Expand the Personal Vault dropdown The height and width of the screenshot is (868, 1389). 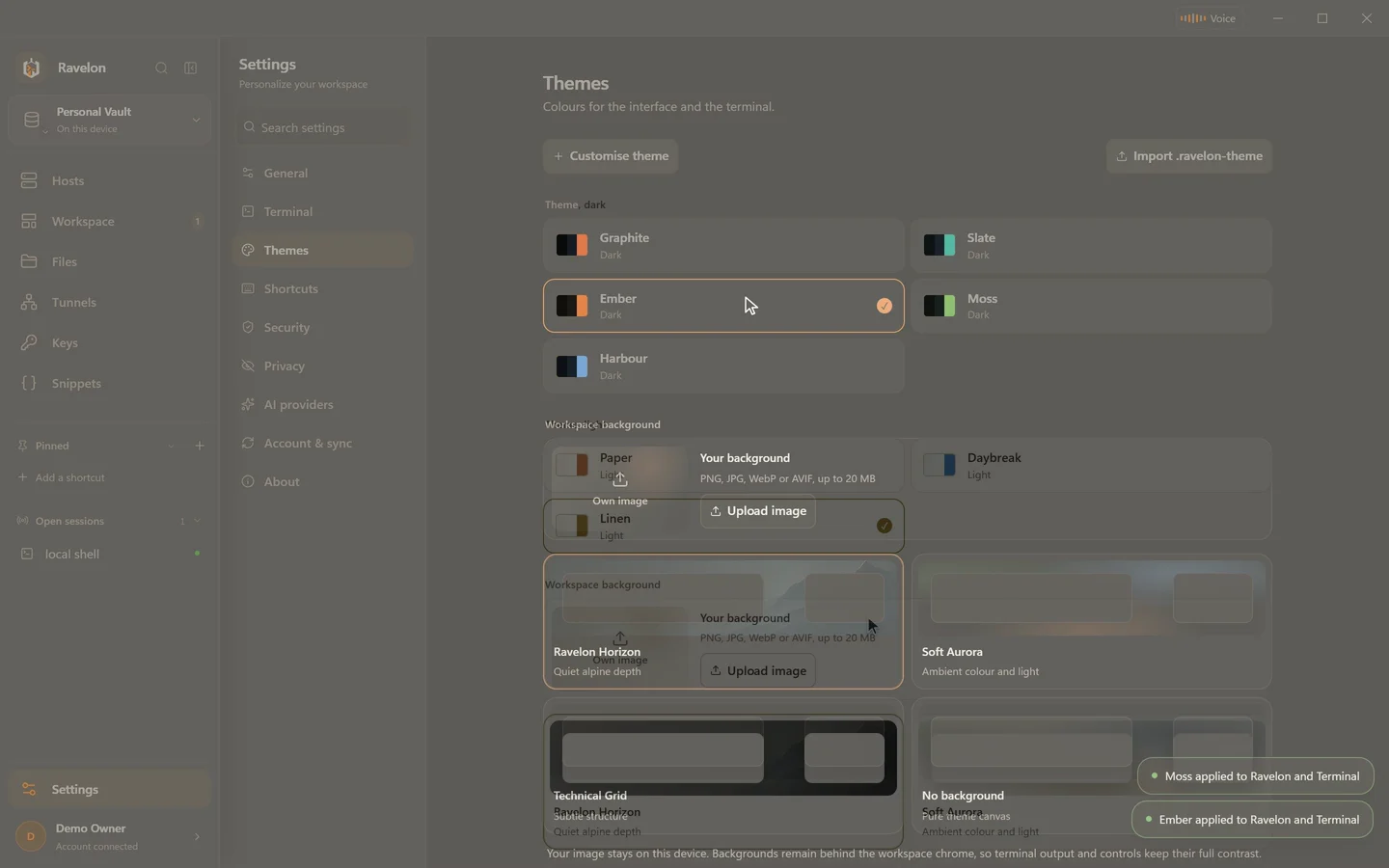[x=196, y=120]
